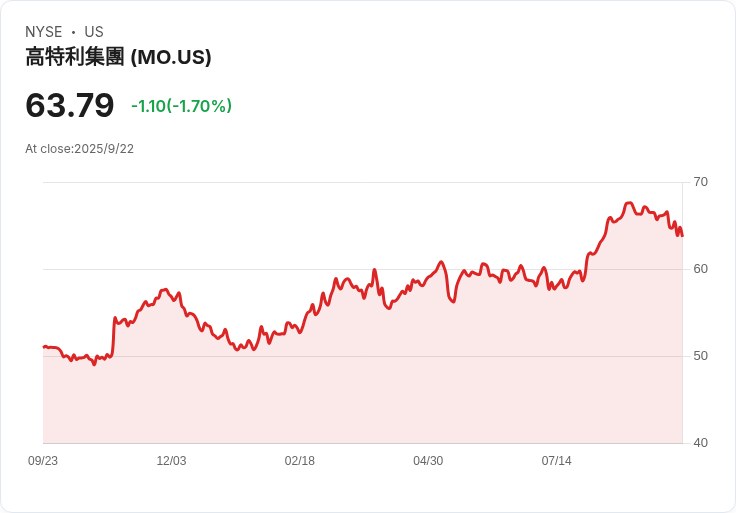Click the green -1.10(-1.70%) change value

pyautogui.click(x=181, y=106)
